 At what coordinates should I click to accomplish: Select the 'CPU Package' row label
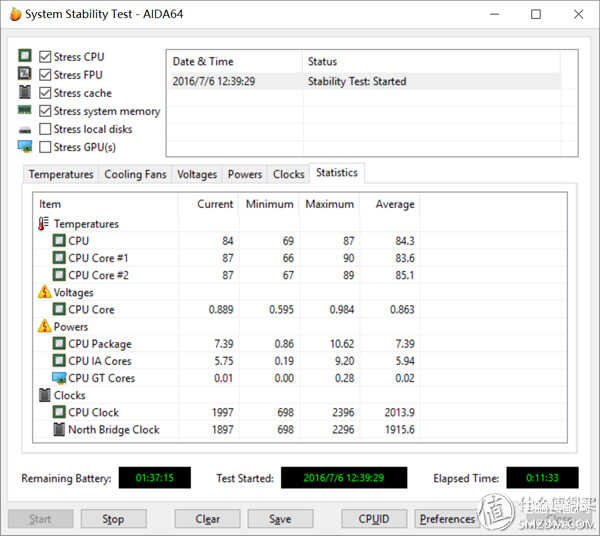click(100, 344)
